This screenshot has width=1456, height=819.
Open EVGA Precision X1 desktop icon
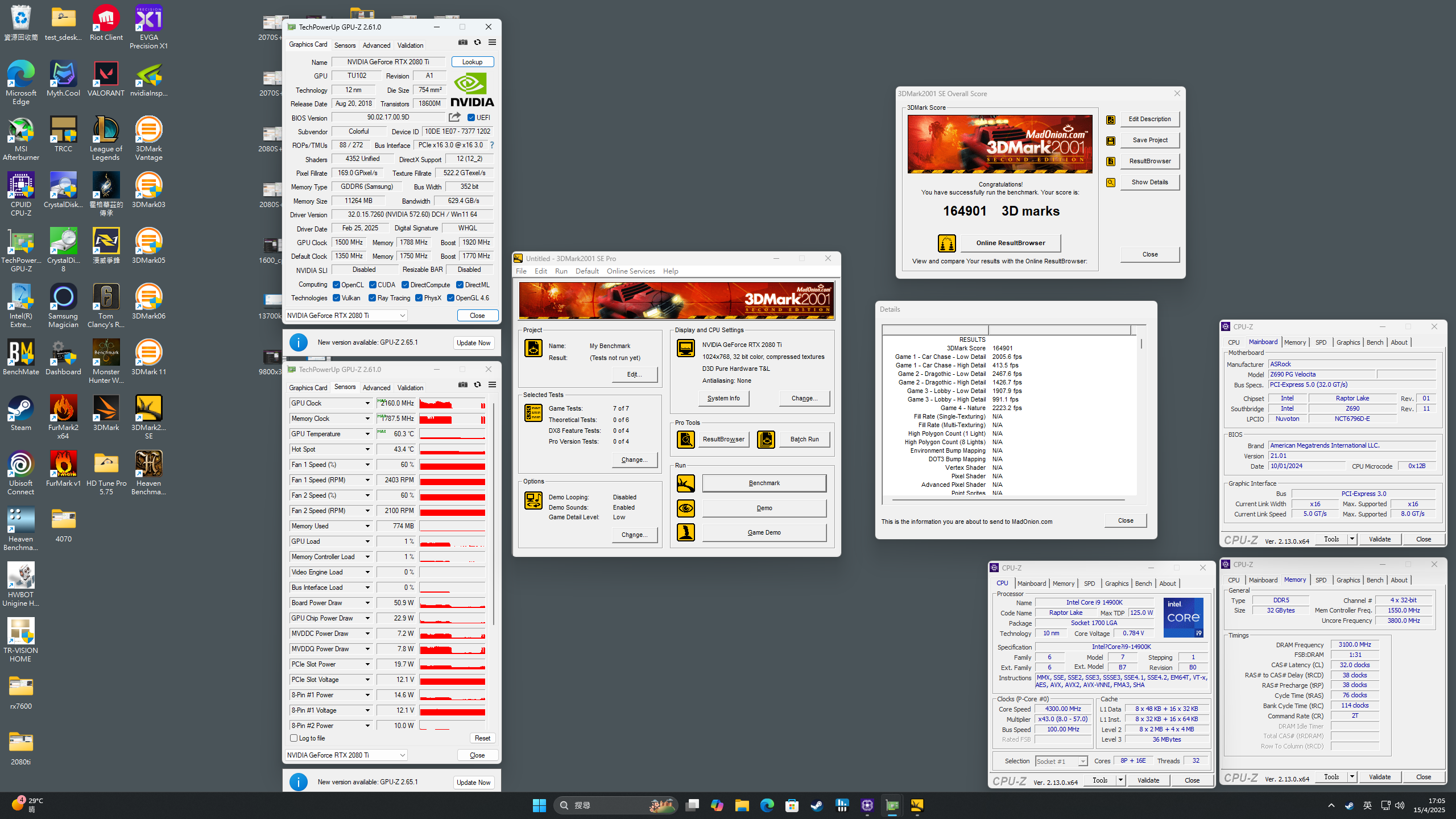(x=148, y=26)
